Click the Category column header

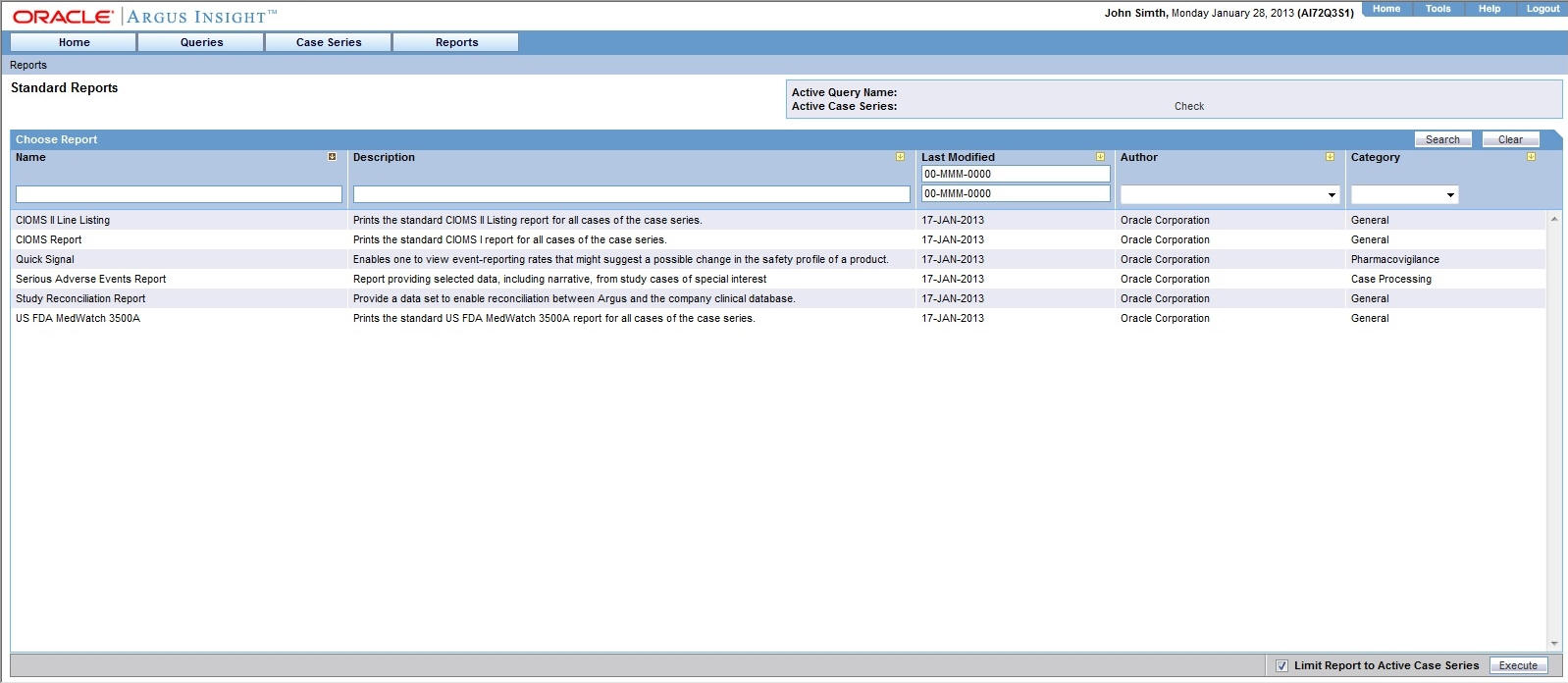[1375, 157]
